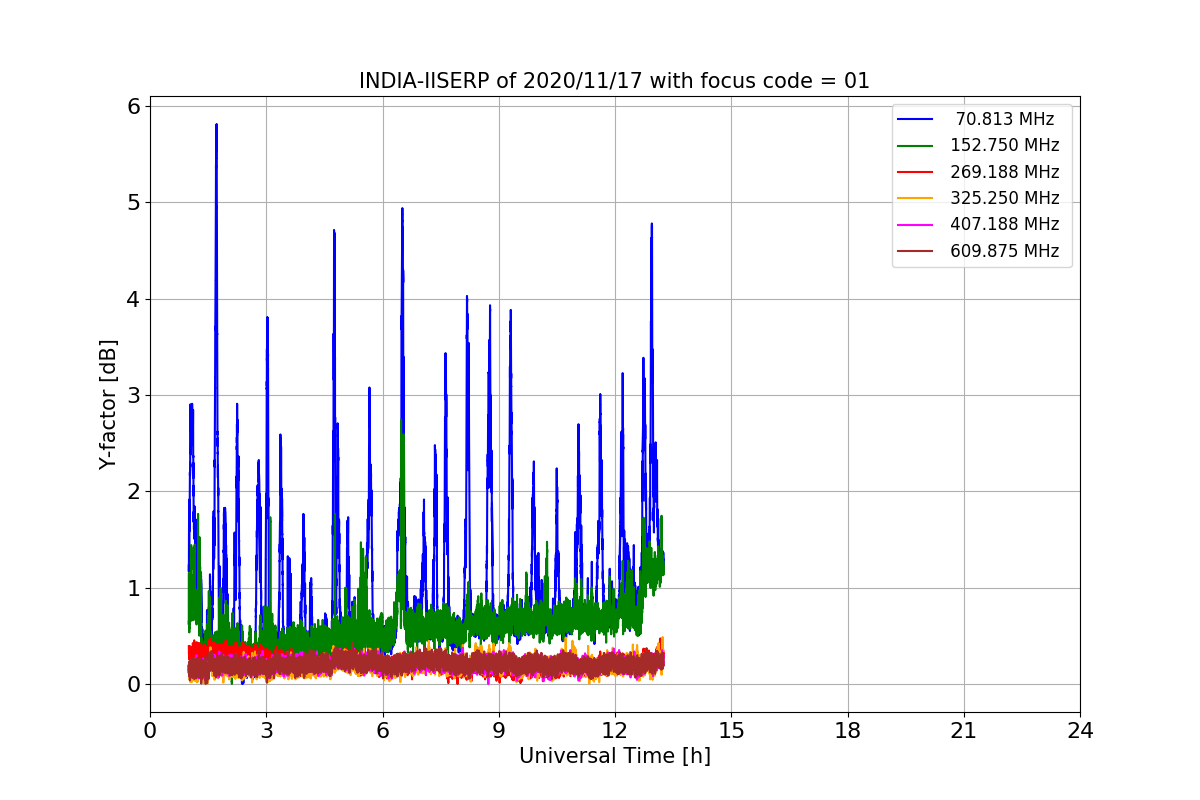The height and width of the screenshot is (800, 1200).
Task: Select the '609.875 MHz' legend label
Action: (x=1005, y=251)
